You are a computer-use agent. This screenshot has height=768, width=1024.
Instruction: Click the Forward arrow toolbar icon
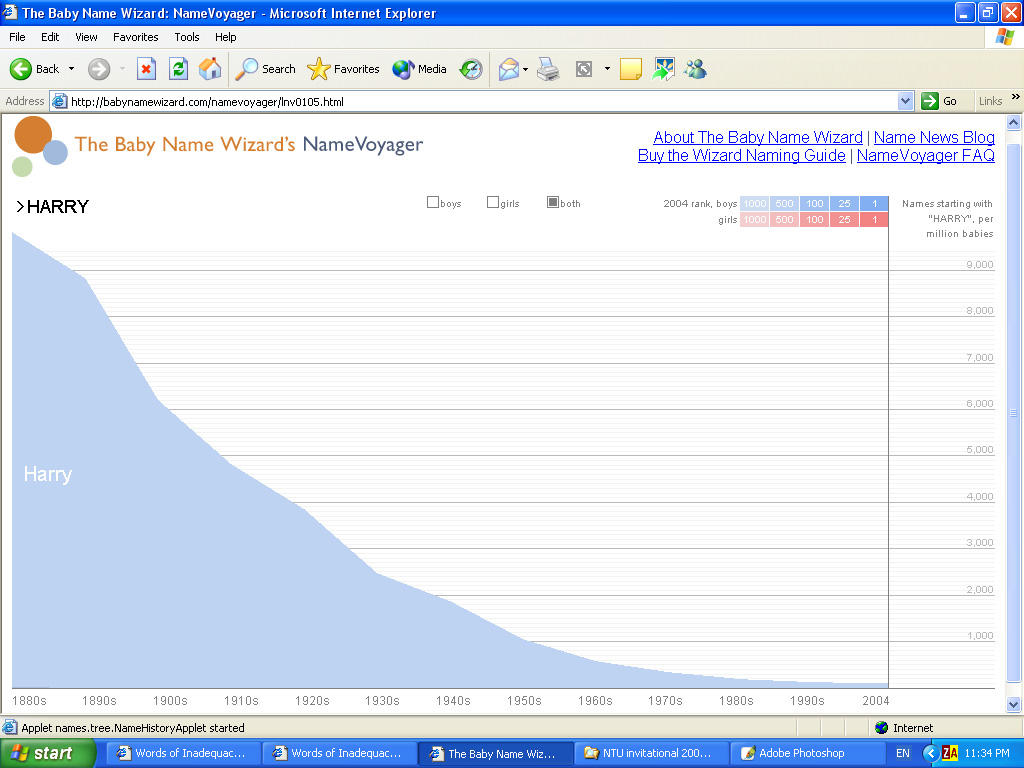[99, 69]
